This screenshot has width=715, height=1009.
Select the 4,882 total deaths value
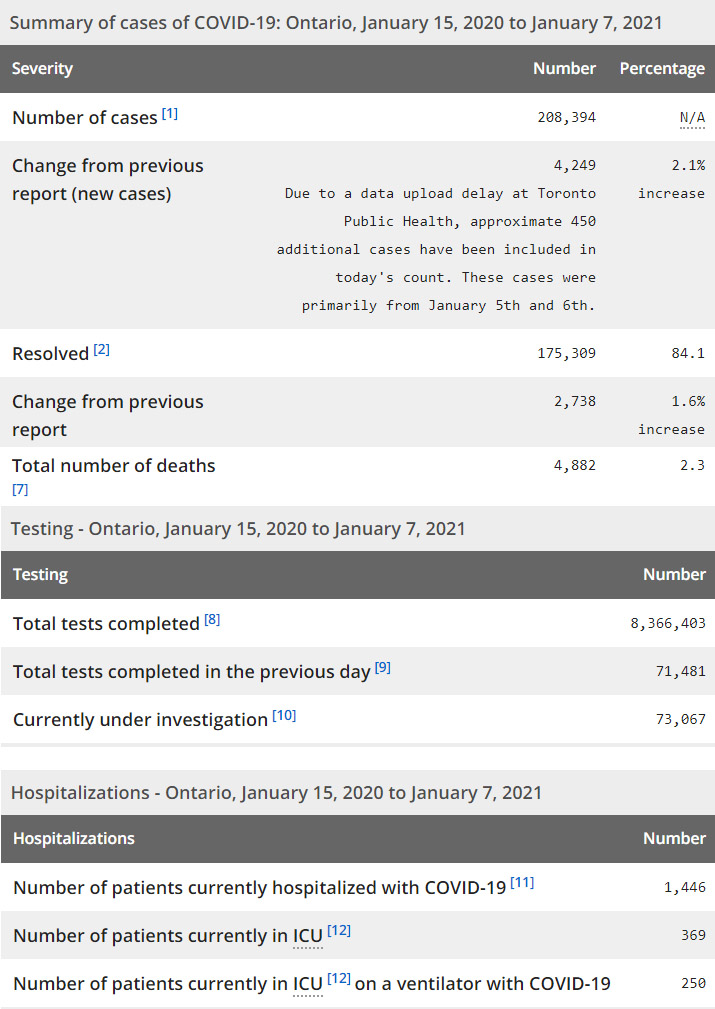[x=574, y=466]
